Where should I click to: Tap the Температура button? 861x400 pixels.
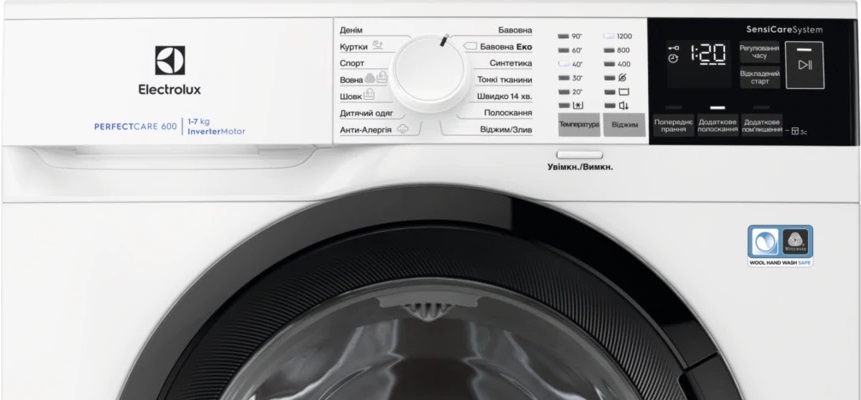579,125
